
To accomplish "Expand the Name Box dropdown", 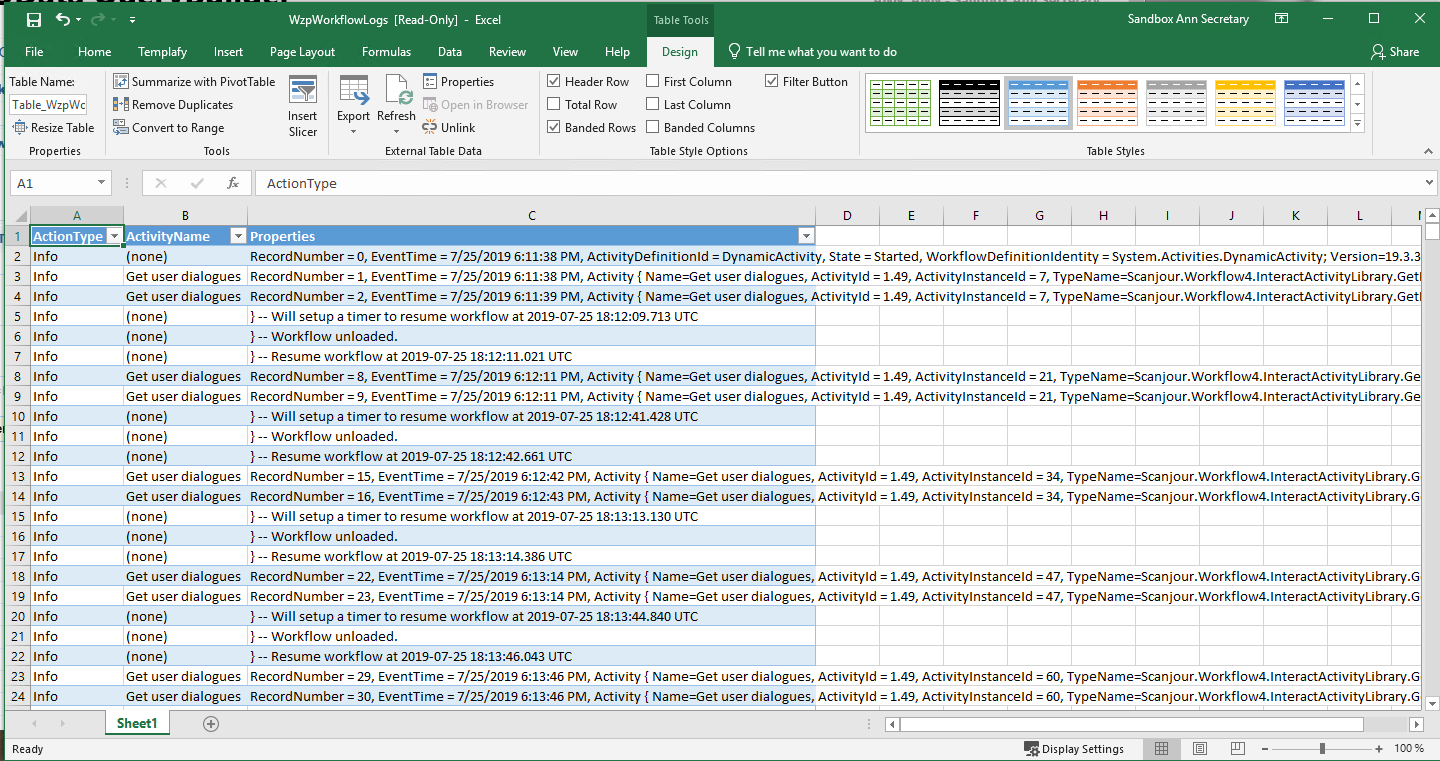I will [101, 184].
